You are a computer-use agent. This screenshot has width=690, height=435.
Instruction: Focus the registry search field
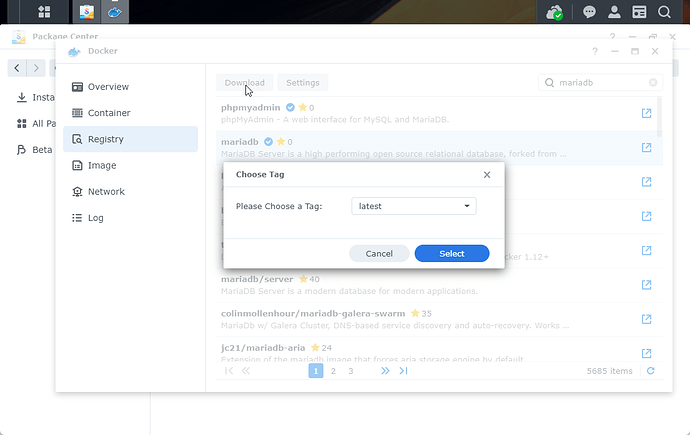click(600, 83)
